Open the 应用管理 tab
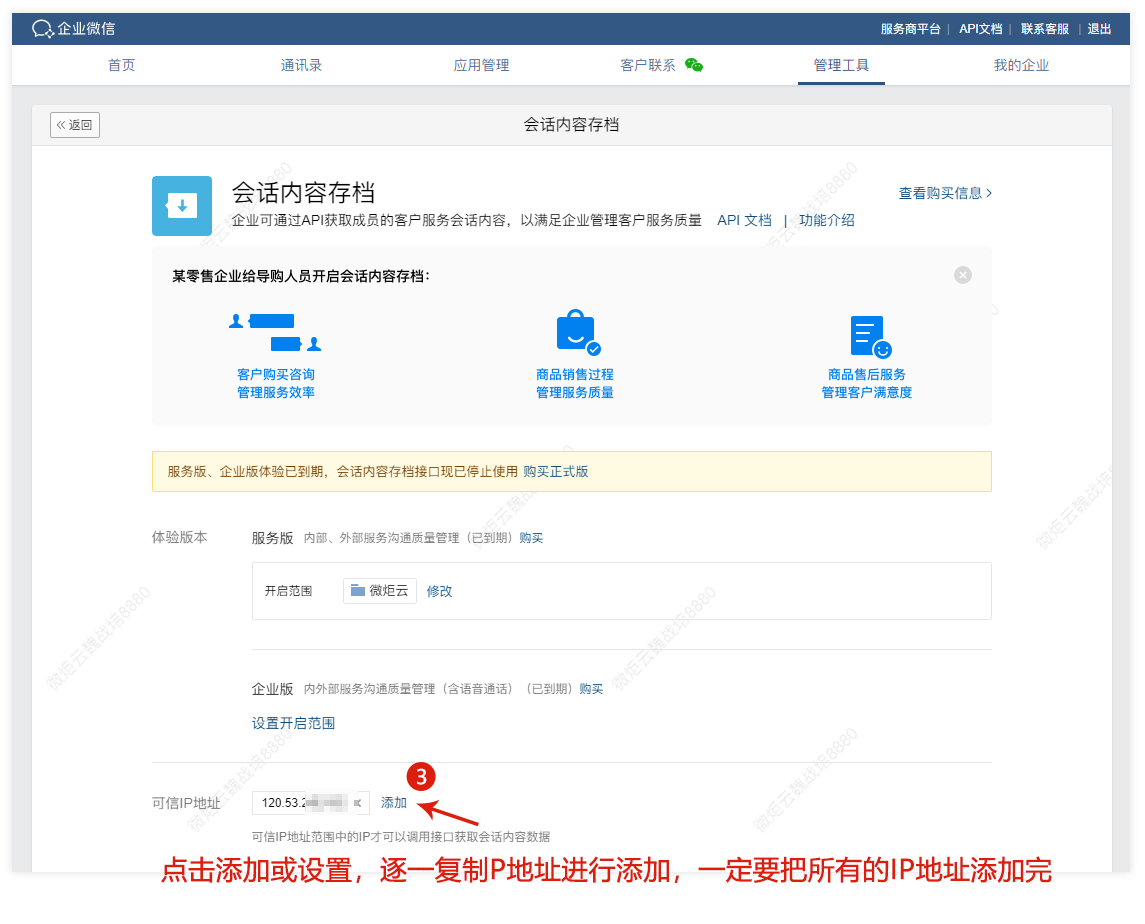 [481, 65]
